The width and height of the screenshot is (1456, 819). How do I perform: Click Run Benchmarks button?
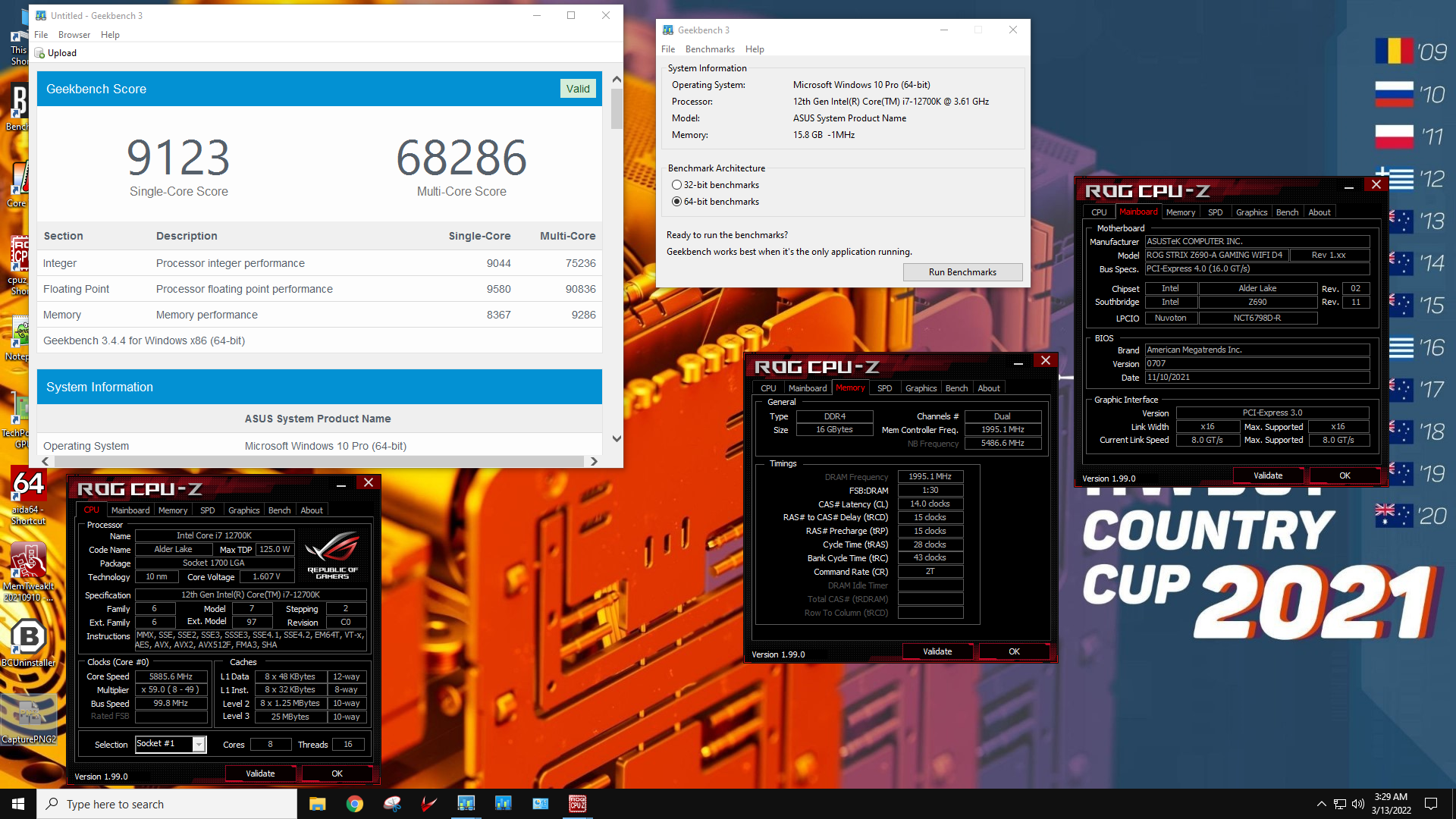tap(962, 272)
